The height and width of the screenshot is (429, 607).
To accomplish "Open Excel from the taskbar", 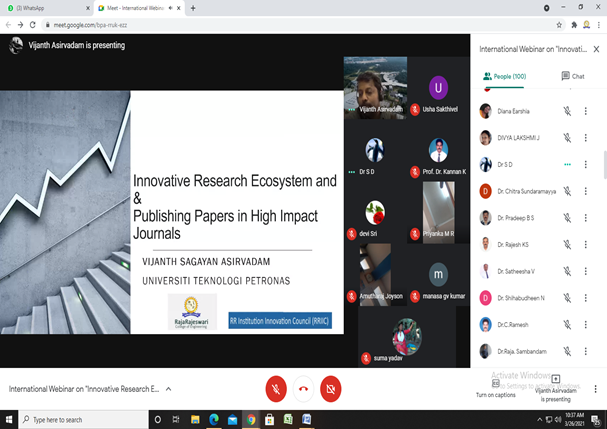I will (288, 419).
